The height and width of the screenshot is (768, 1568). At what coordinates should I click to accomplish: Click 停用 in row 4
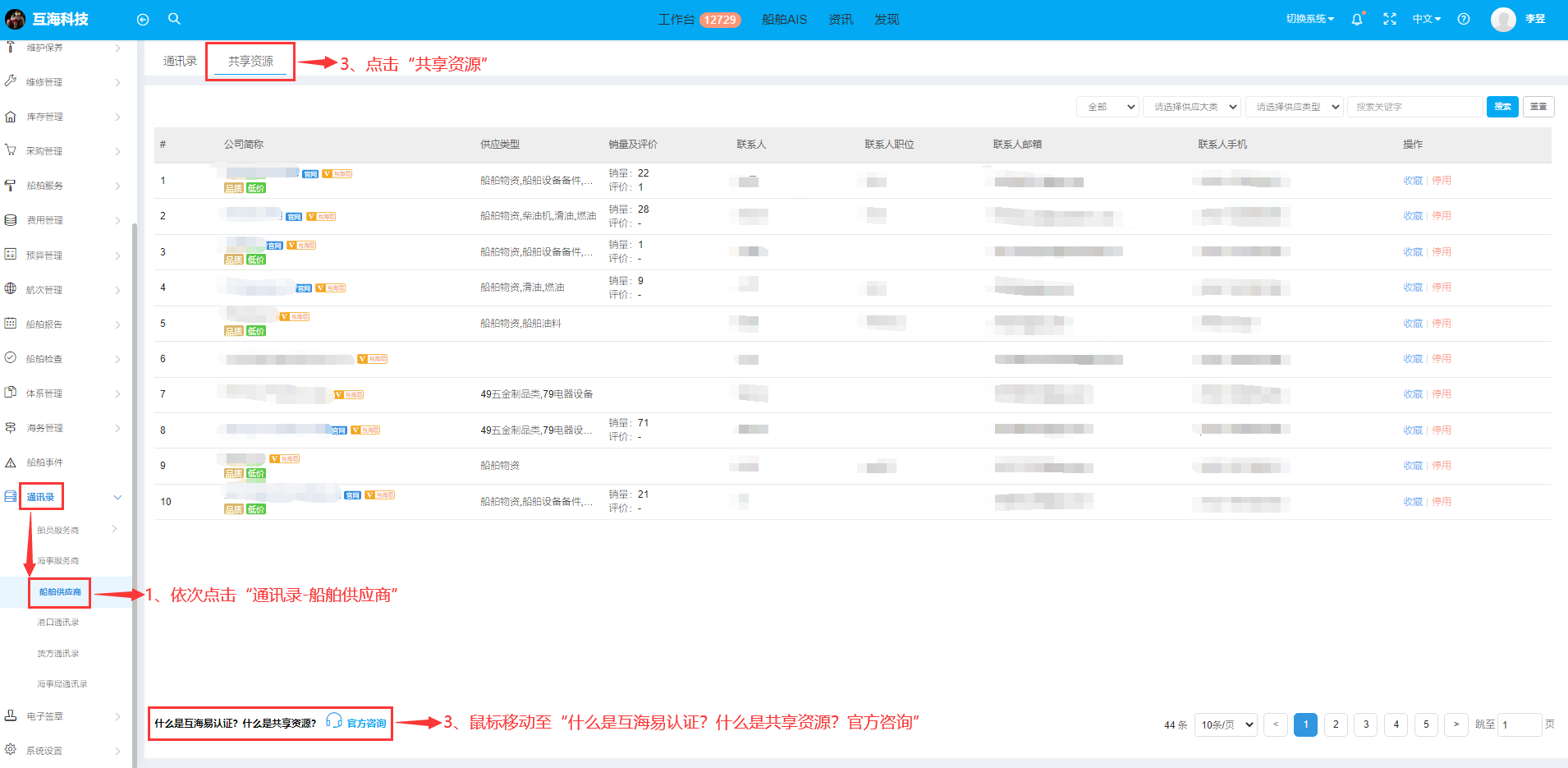[x=1442, y=287]
